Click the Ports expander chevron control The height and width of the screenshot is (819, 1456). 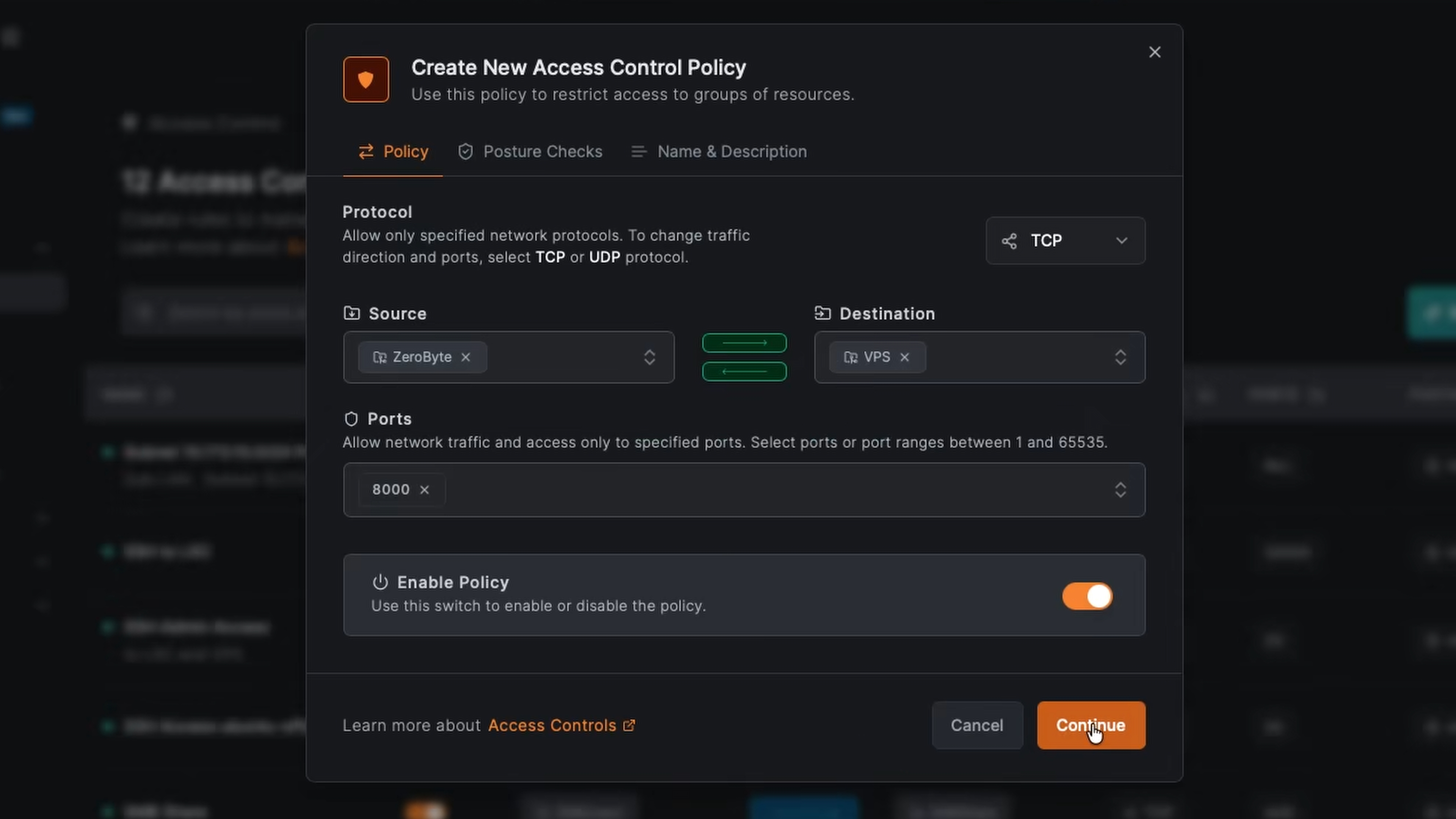click(1120, 490)
